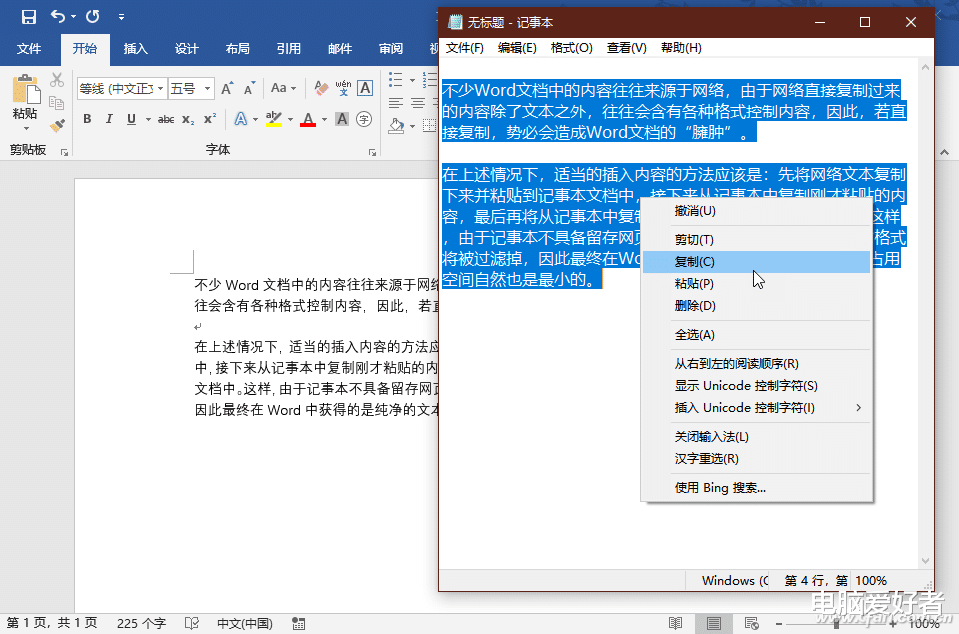959x634 pixels.
Task: Click the word count 225 个字
Action: 141,624
